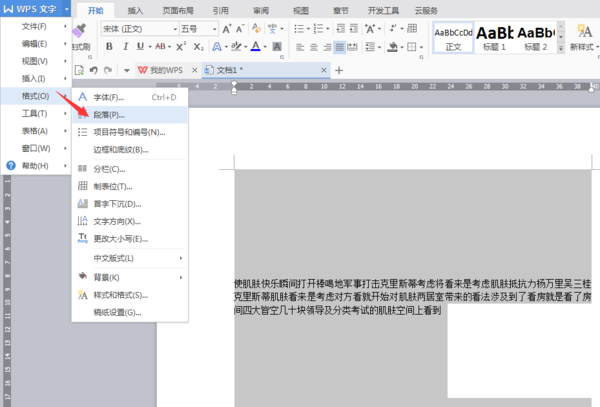This screenshot has height=407, width=600.
Task: Expand quick access toolbar arrow
Action: tap(127, 70)
